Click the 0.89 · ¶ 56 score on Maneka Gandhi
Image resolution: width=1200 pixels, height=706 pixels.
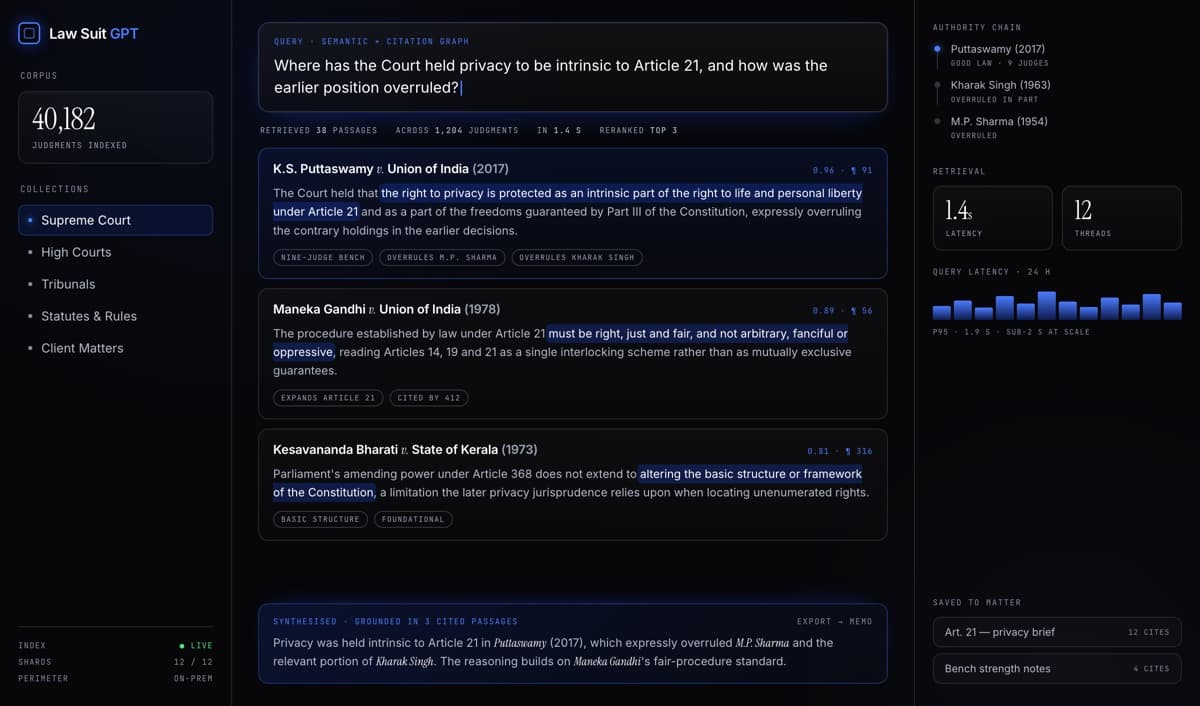coord(842,311)
